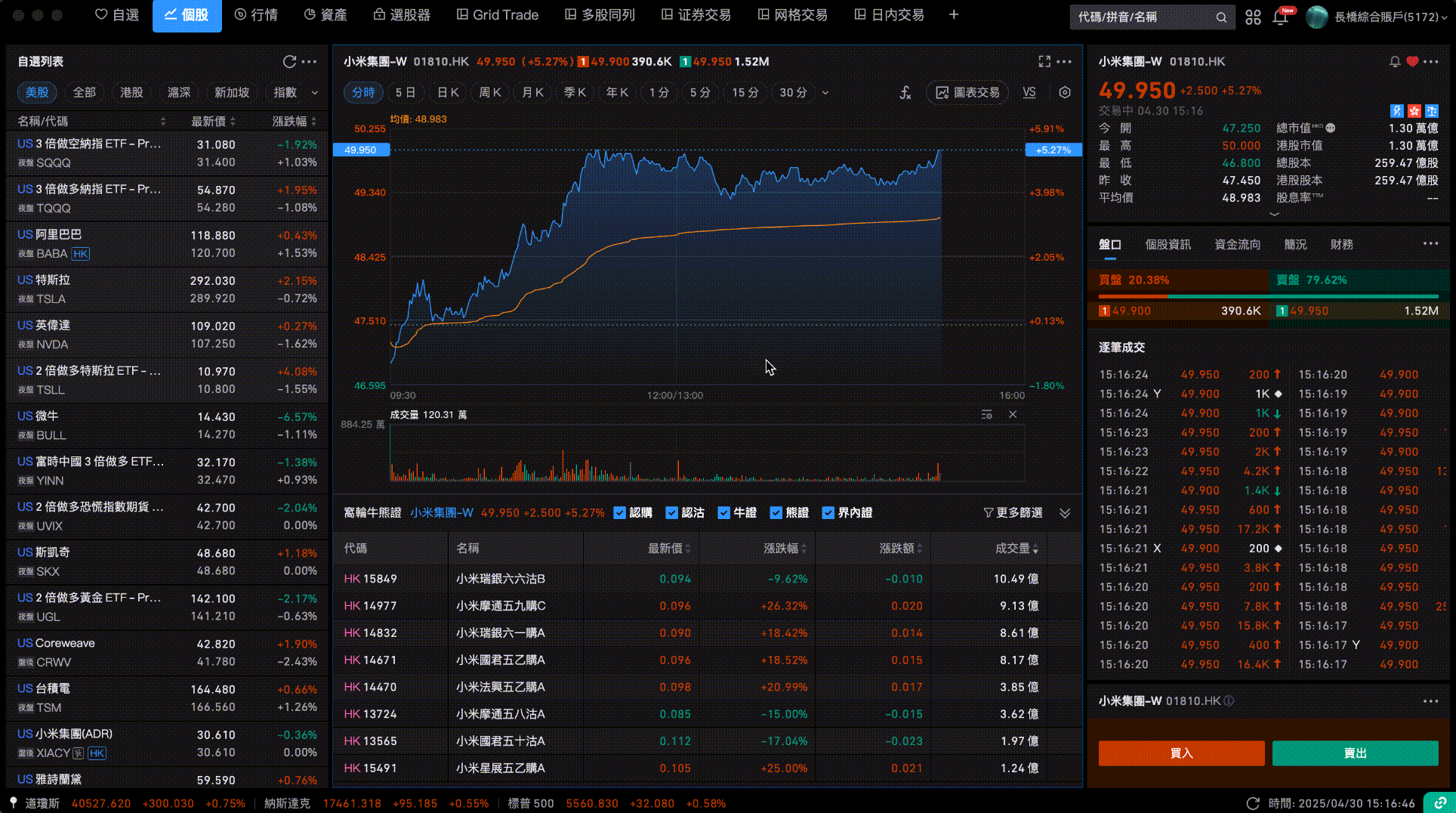Open 圖表交易 chart trading button

click(x=968, y=92)
